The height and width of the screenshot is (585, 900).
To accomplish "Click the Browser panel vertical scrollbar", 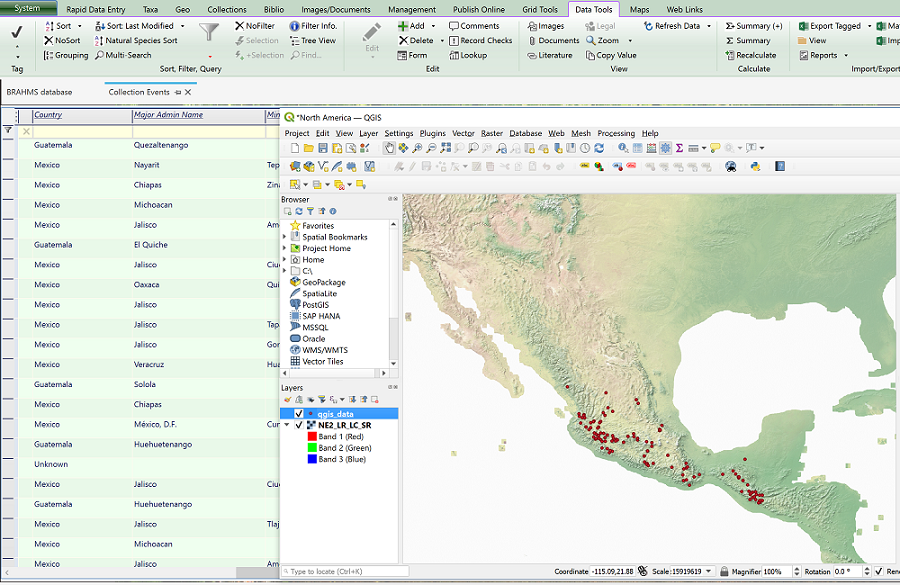I will [393, 293].
